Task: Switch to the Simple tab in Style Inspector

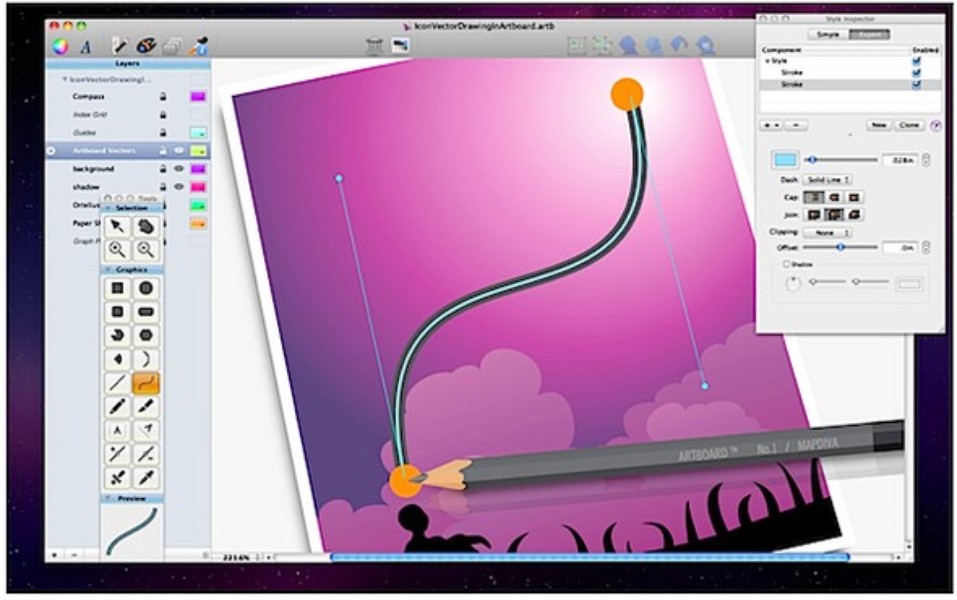Action: [x=828, y=34]
